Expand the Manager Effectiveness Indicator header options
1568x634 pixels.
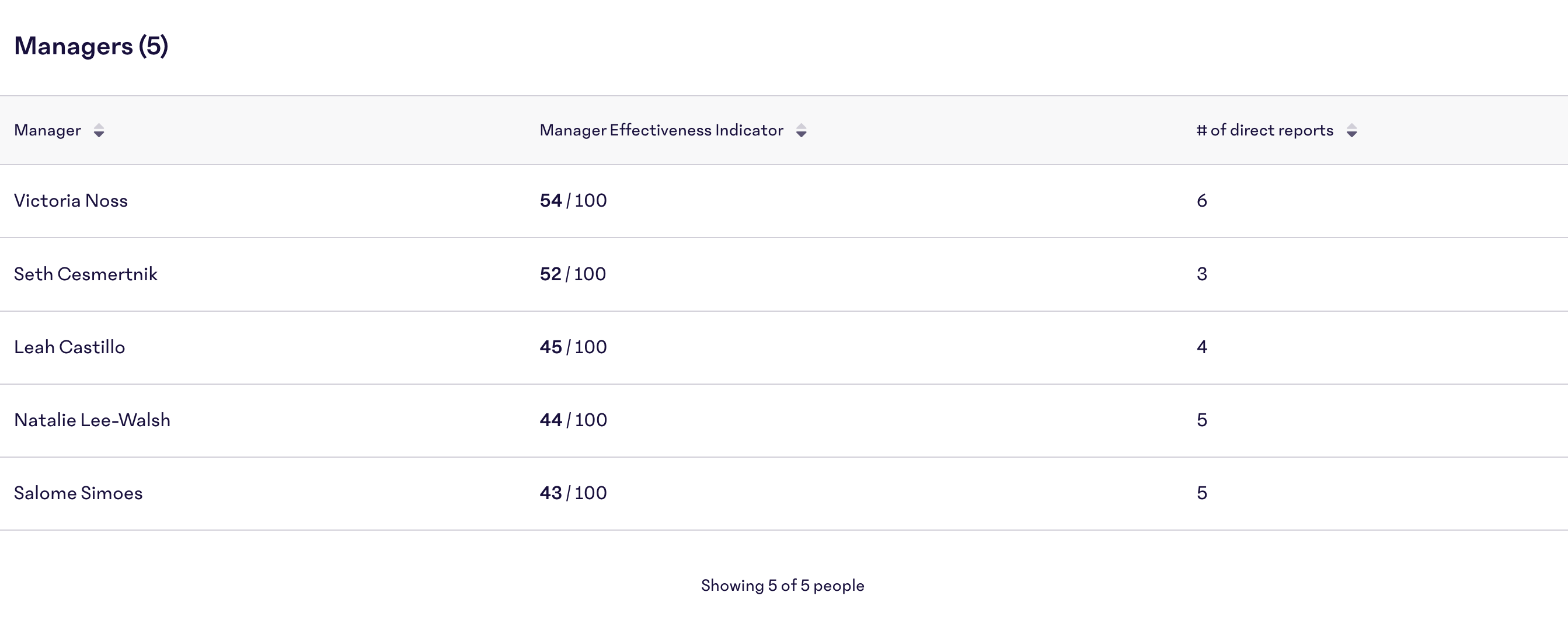(802, 131)
